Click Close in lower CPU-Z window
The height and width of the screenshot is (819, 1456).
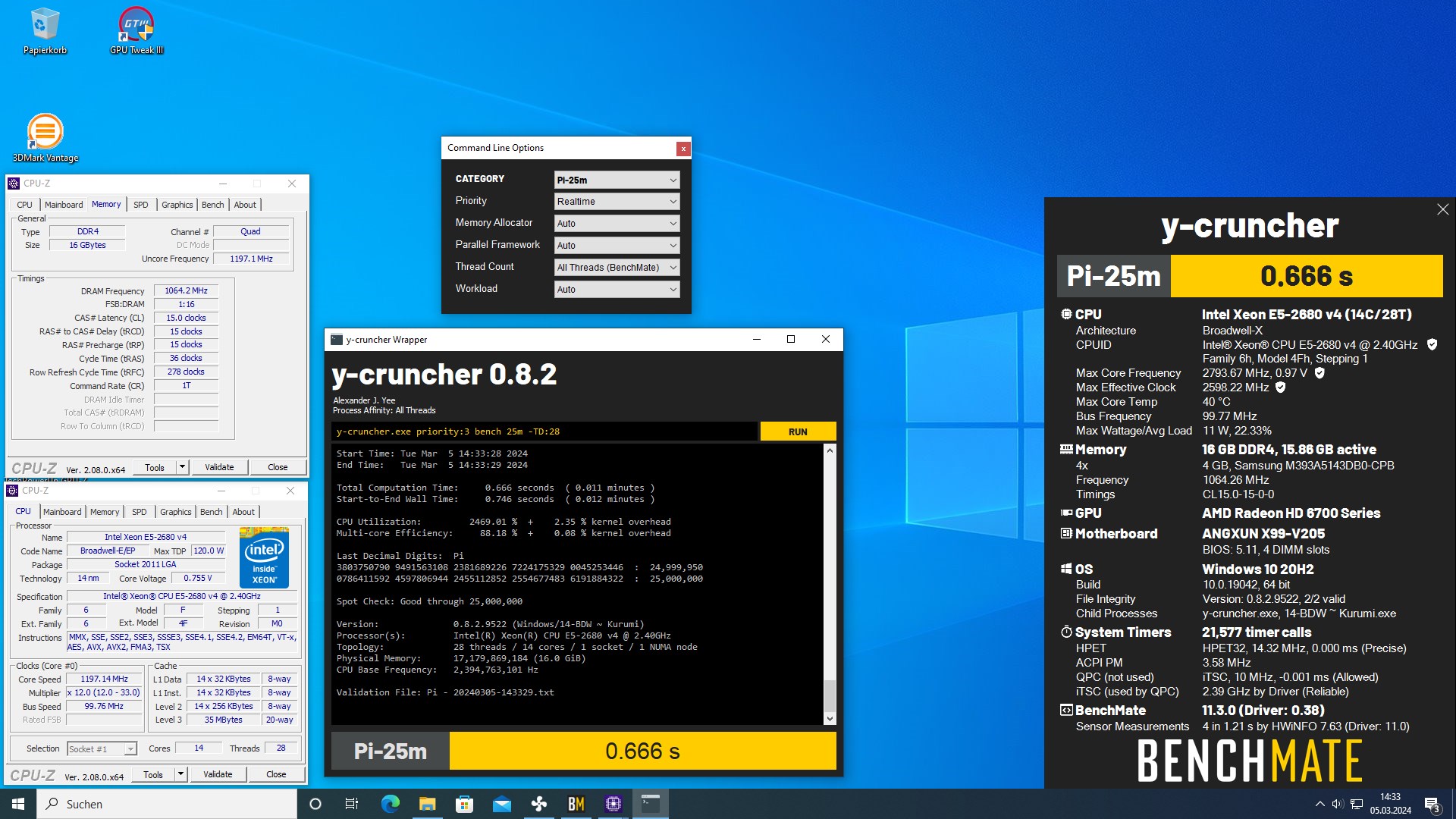(x=276, y=774)
